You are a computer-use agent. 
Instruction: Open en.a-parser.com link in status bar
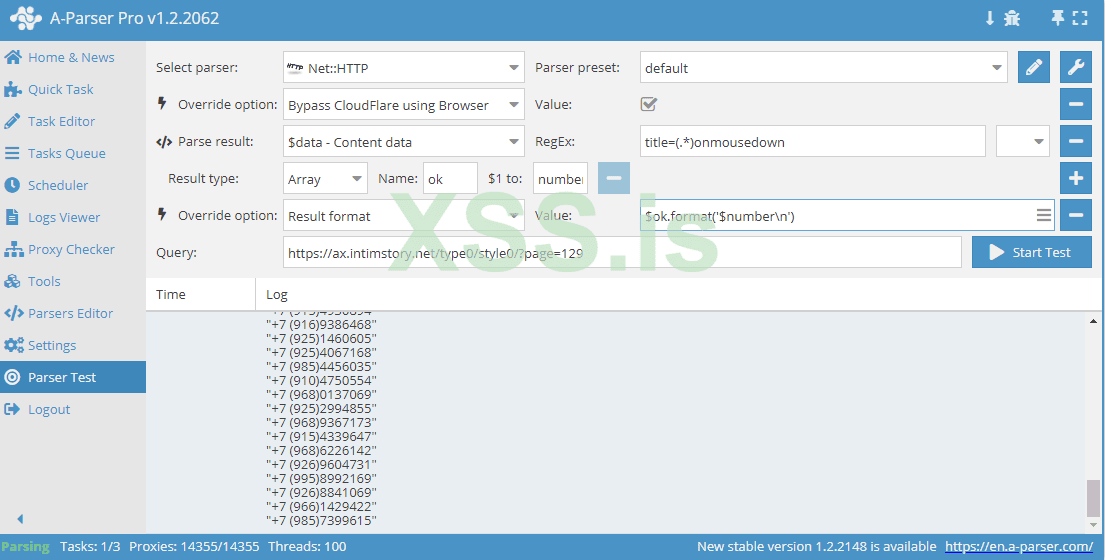click(1019, 547)
